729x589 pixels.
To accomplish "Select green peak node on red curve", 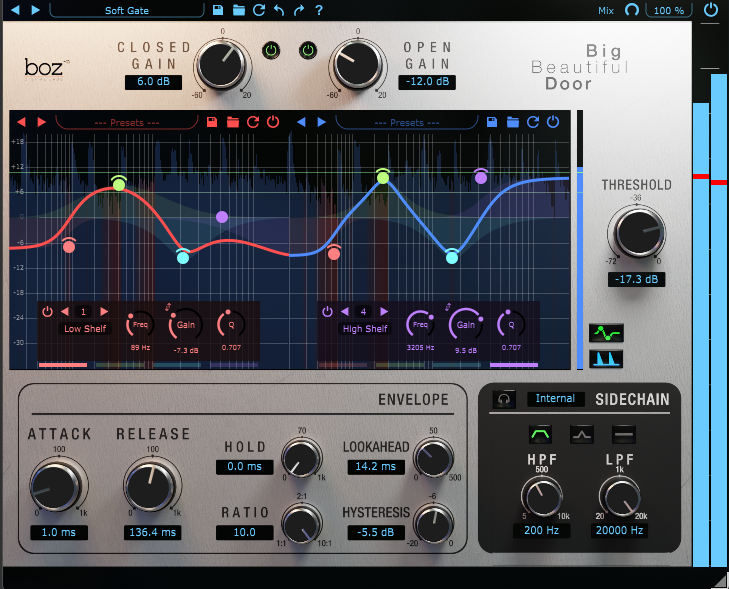I will click(x=119, y=184).
